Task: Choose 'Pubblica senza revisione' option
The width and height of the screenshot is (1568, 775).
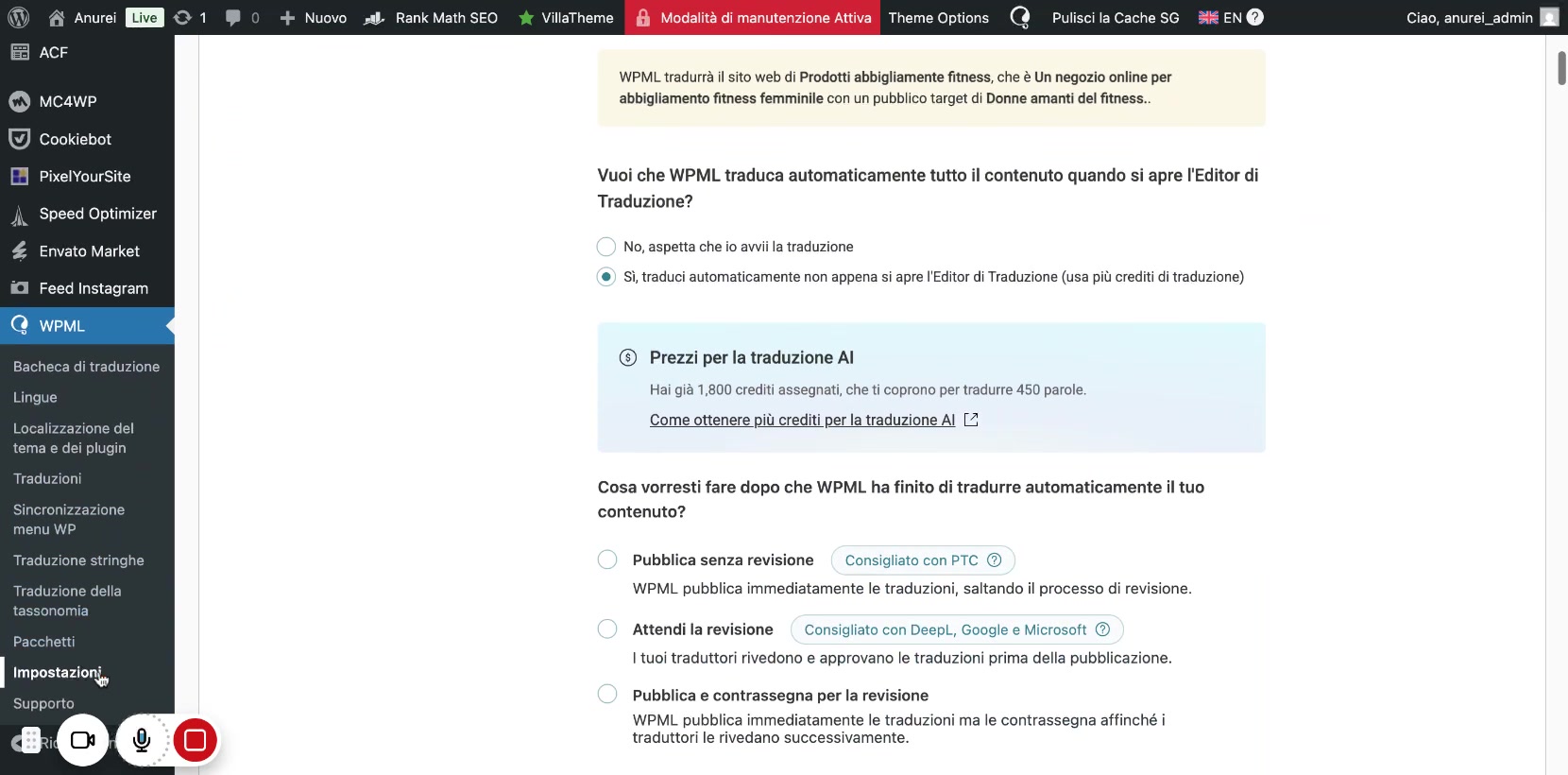Action: 607,560
